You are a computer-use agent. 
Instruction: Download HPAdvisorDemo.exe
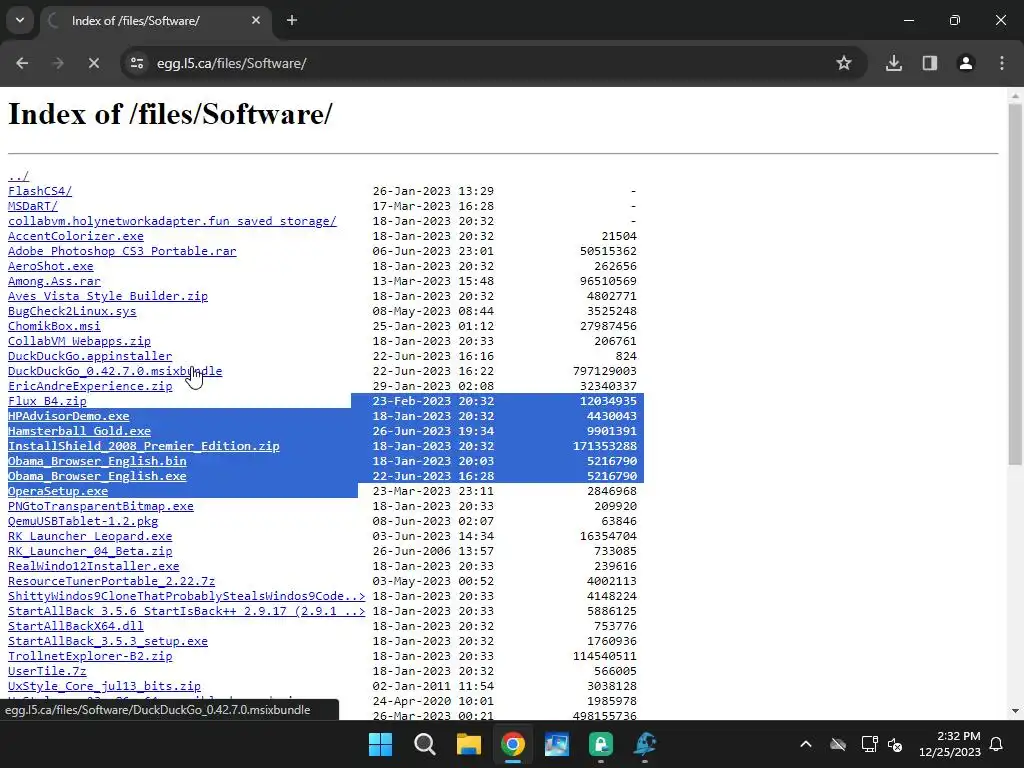tap(69, 417)
